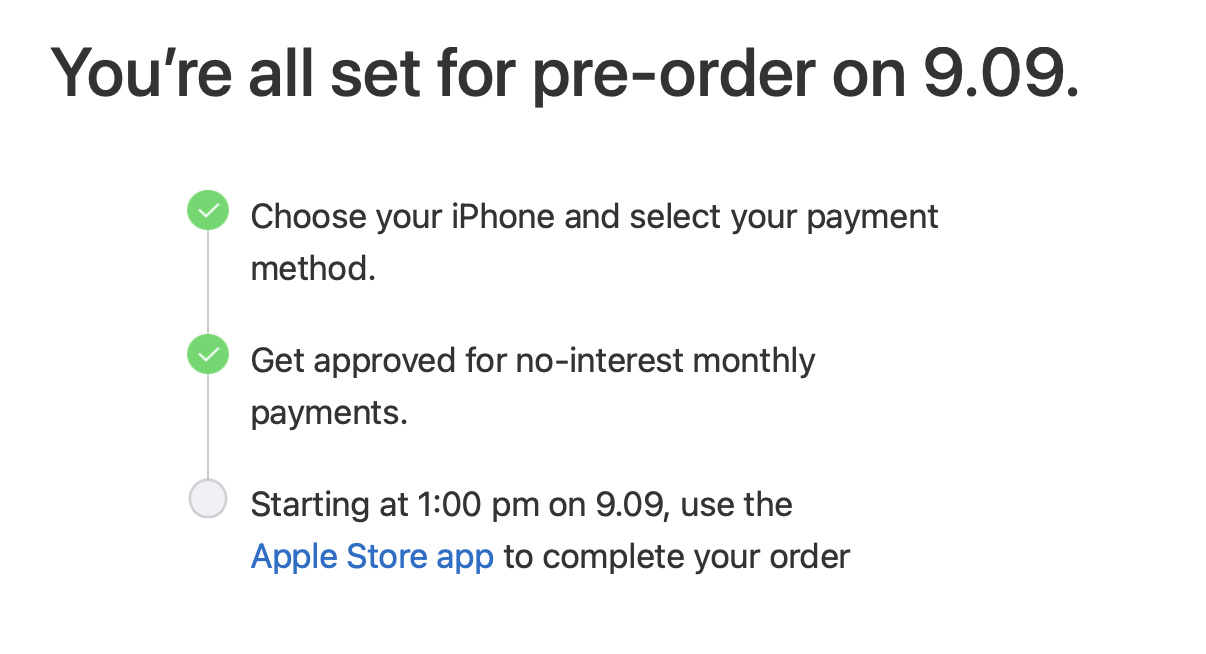Click the Choose your iPhone step text
The height and width of the screenshot is (654, 1206).
pyautogui.click(x=594, y=243)
